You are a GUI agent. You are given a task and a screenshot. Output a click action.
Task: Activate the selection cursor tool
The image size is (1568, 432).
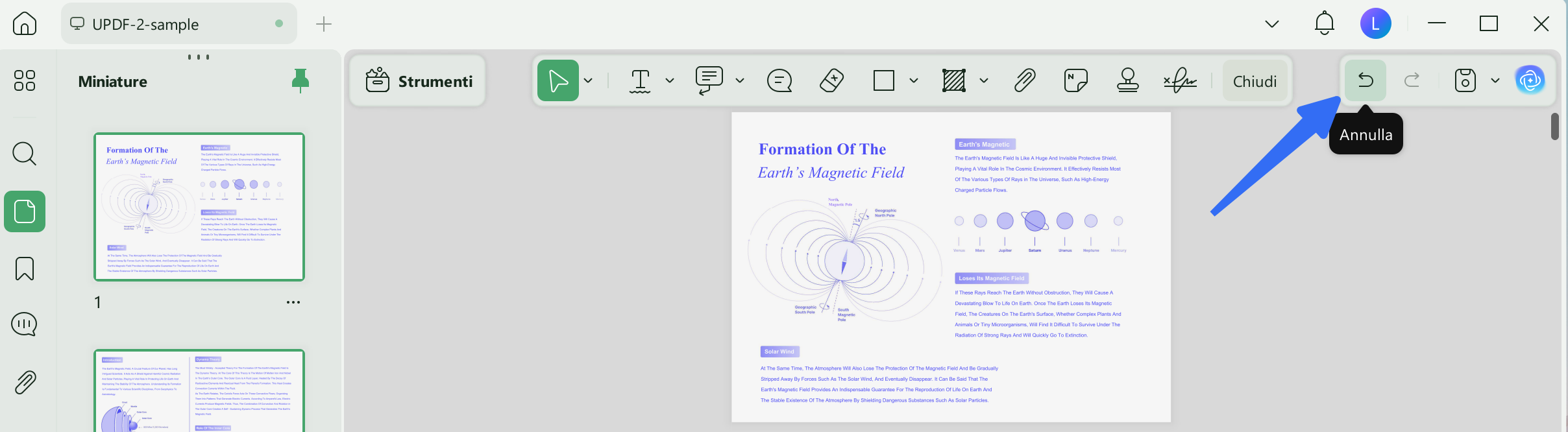pyautogui.click(x=558, y=80)
